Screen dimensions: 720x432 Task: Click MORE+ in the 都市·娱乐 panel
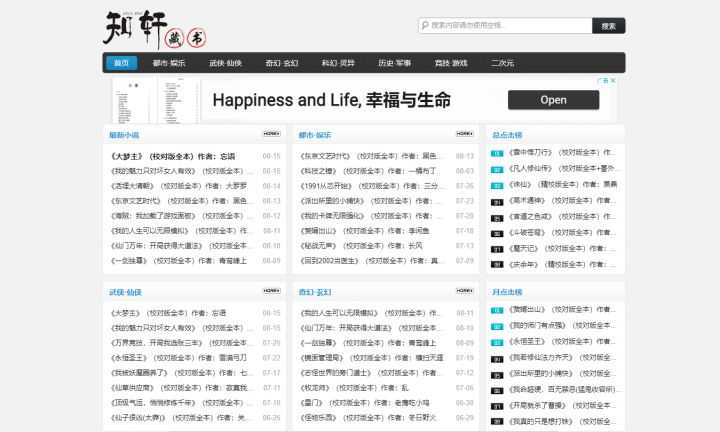[x=465, y=134]
